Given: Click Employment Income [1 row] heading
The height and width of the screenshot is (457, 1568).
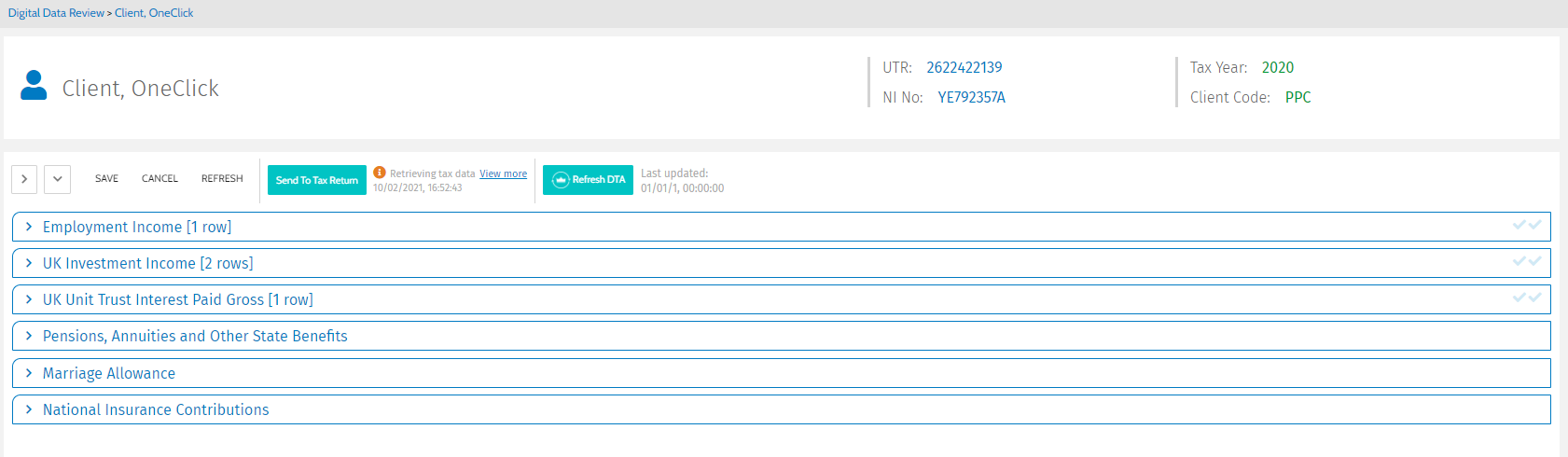Looking at the screenshot, I should [x=137, y=227].
